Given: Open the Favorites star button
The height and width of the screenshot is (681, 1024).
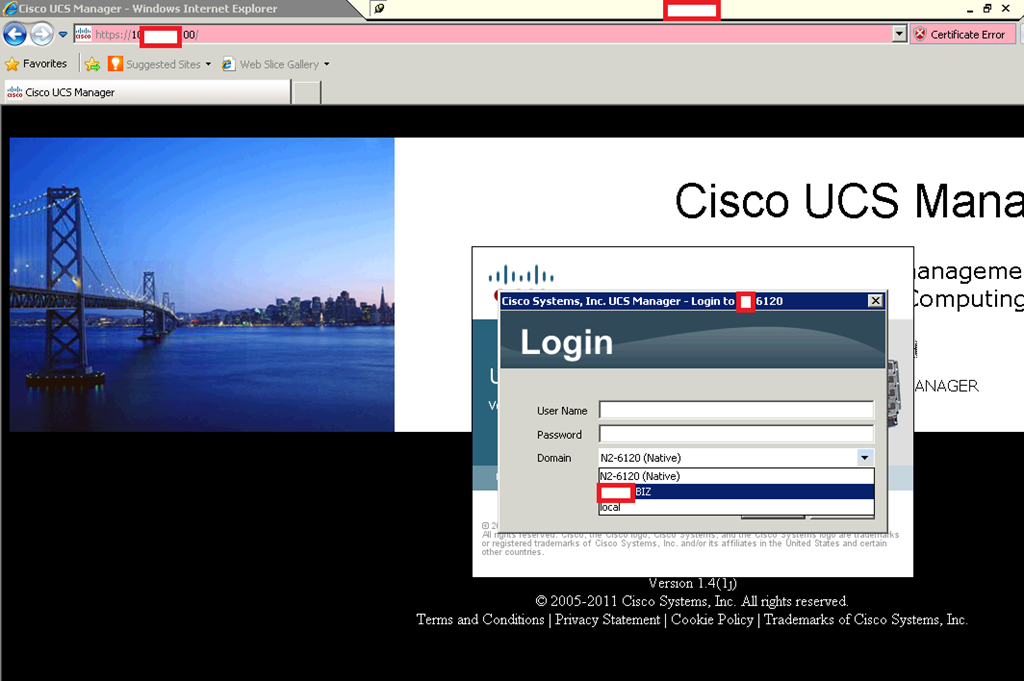Looking at the screenshot, I should point(37,64).
